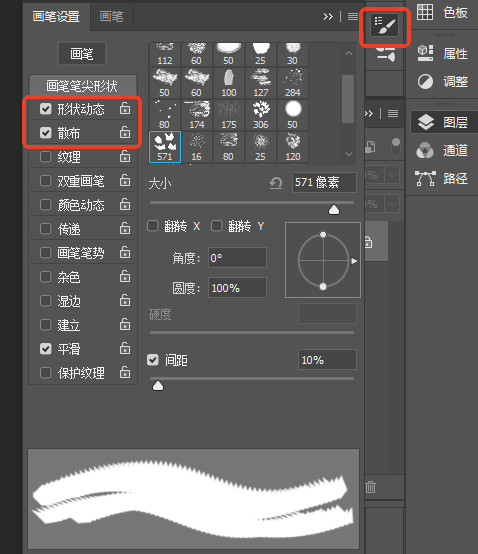Toggle lock for 杂色
The width and height of the screenshot is (478, 554).
tap(125, 277)
